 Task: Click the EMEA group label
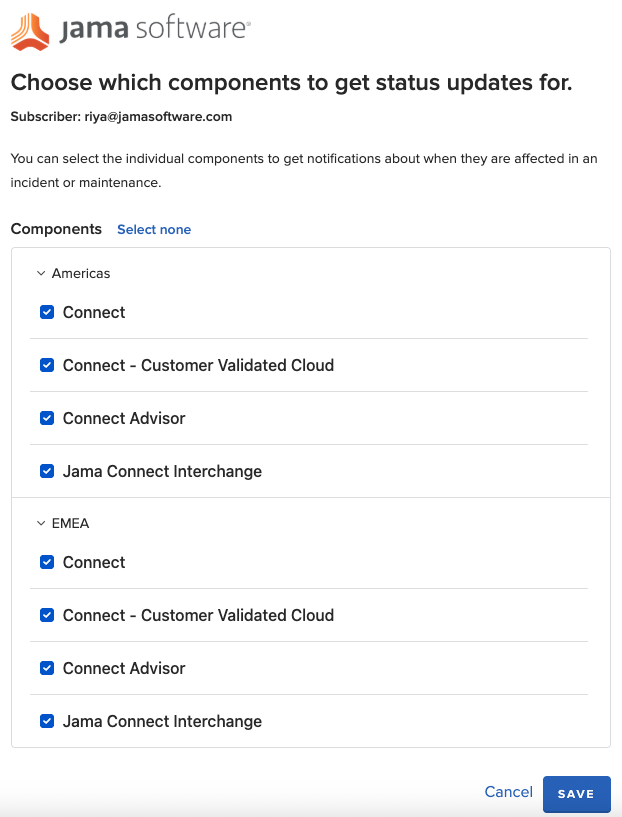tap(70, 524)
